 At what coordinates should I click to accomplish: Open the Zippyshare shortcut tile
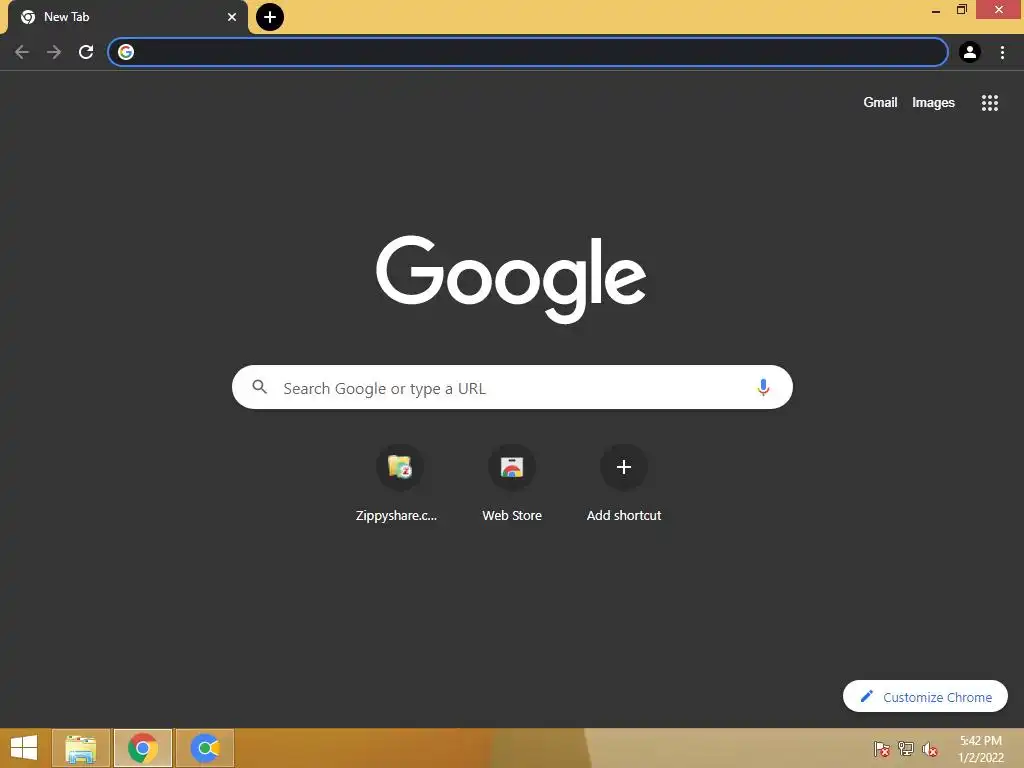[400, 483]
